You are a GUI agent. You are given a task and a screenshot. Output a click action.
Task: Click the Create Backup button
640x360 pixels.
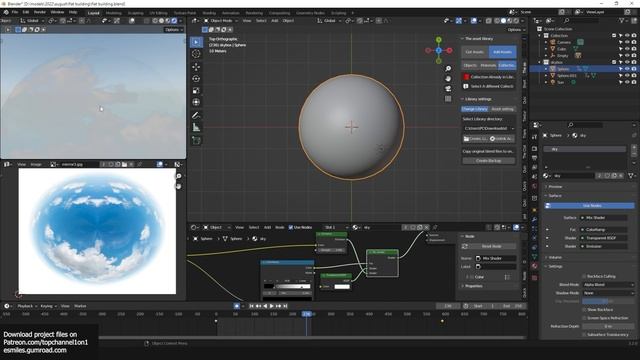pos(489,161)
